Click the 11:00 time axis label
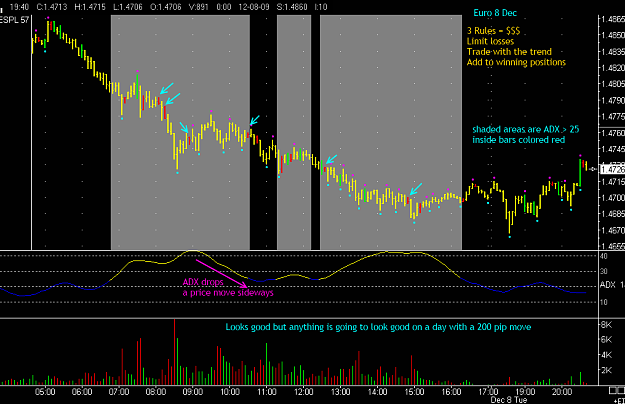This screenshot has width=625, height=404. tap(266, 392)
